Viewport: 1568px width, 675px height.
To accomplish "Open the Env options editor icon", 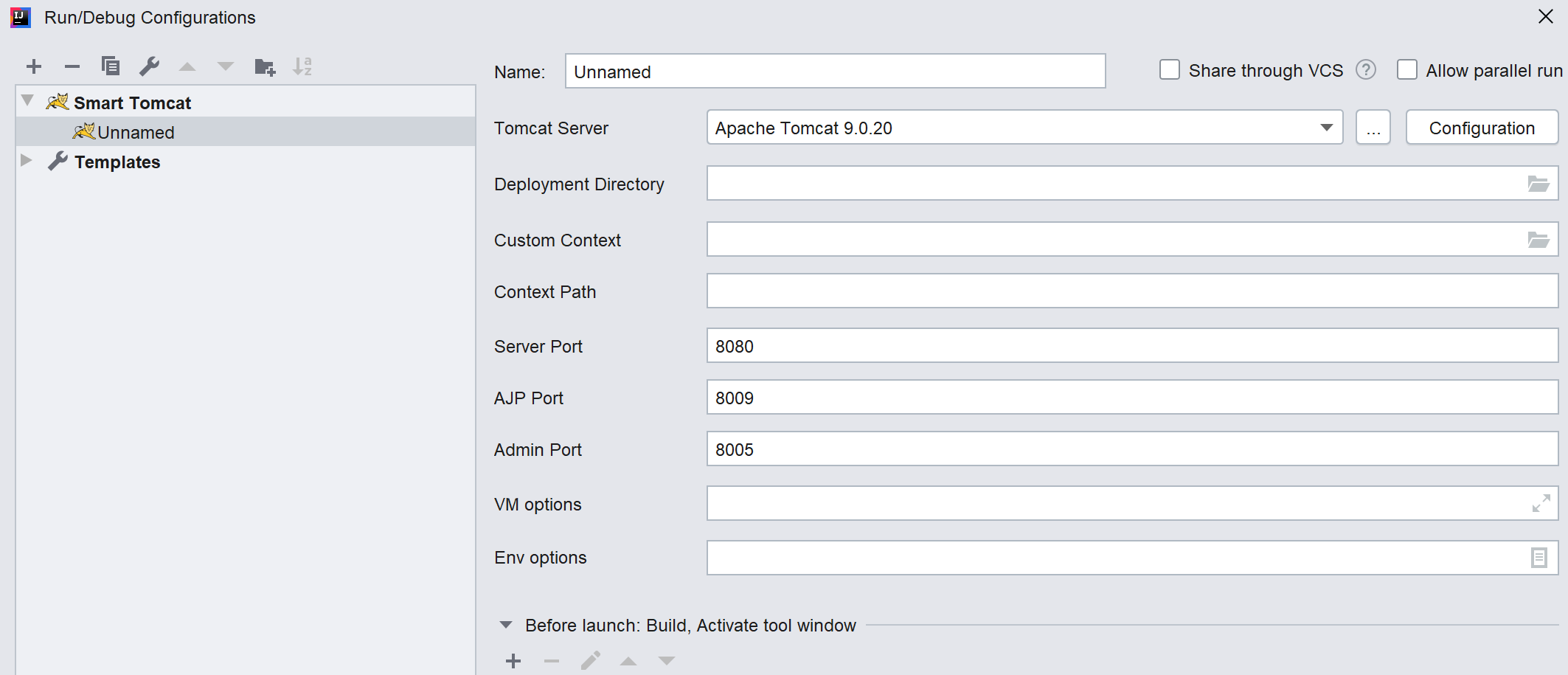I will 1539,558.
